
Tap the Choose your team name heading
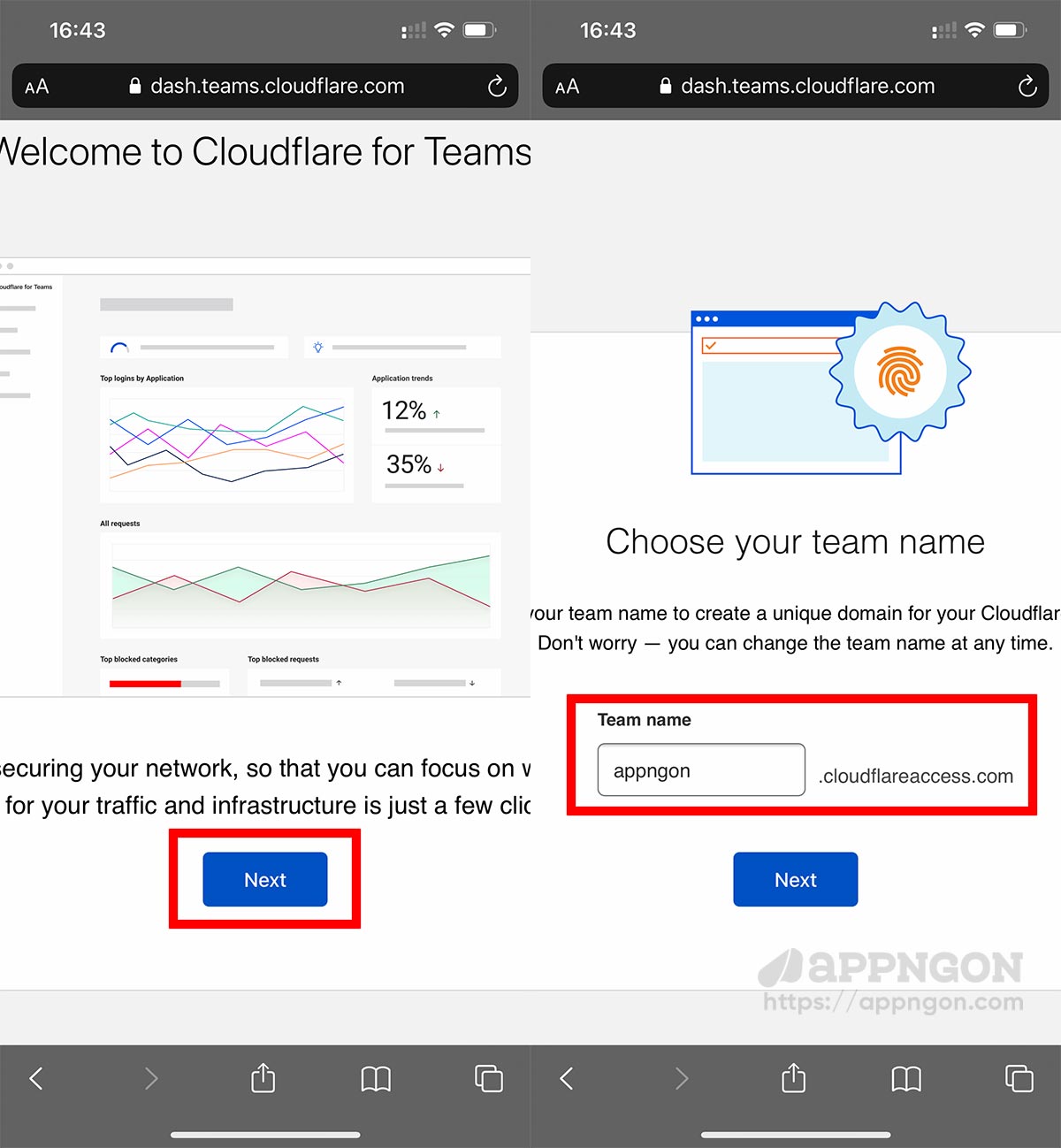[796, 541]
